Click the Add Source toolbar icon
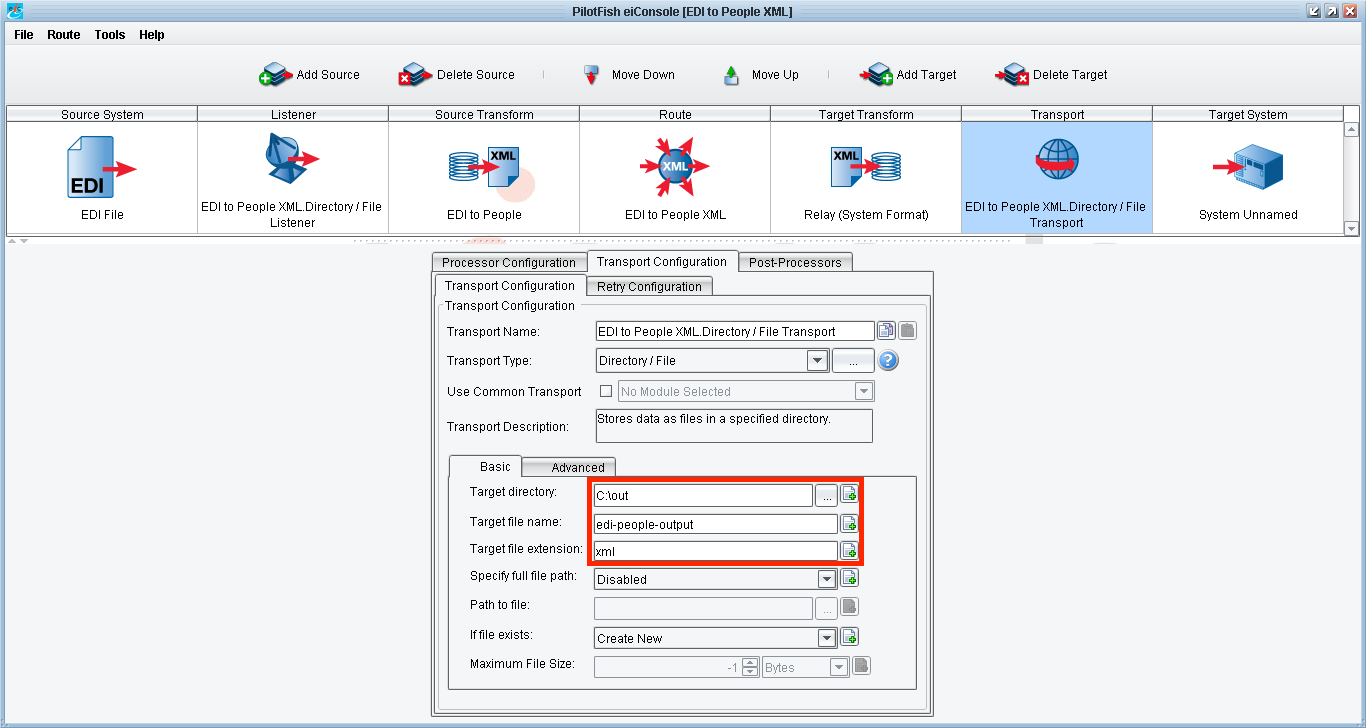Image resolution: width=1366 pixels, height=728 pixels. pyautogui.click(x=275, y=75)
